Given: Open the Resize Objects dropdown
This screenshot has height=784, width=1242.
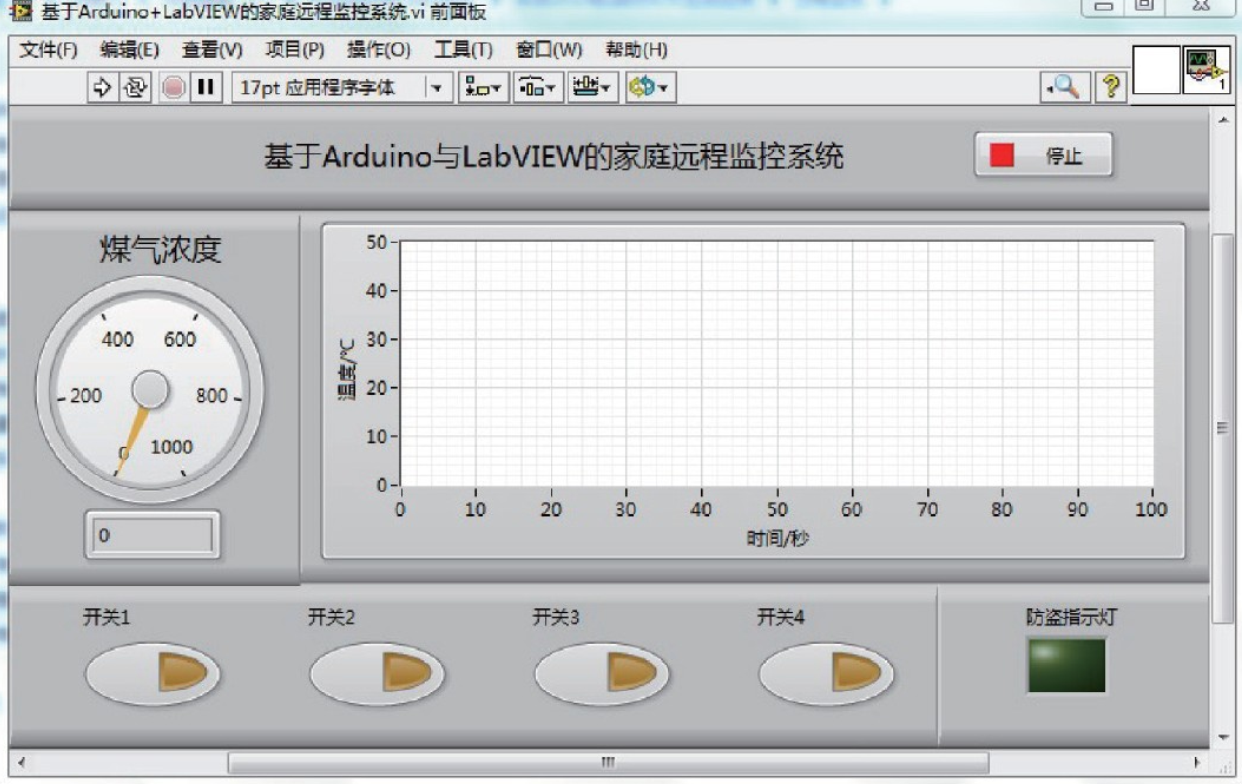Looking at the screenshot, I should [594, 87].
